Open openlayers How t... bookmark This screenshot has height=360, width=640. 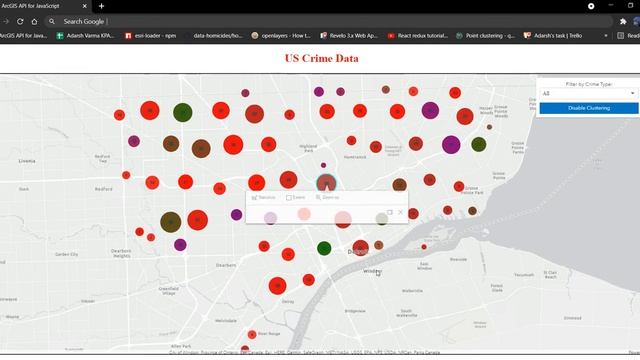(281, 36)
